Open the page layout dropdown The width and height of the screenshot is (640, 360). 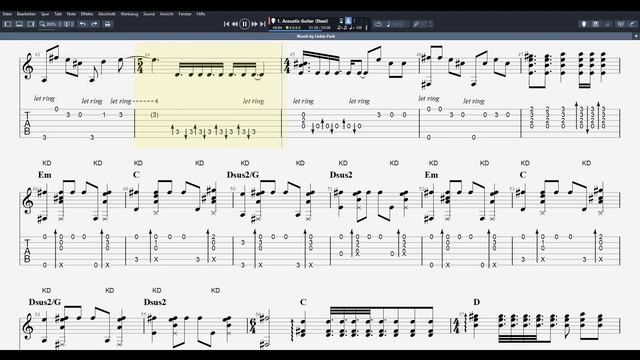[69, 24]
